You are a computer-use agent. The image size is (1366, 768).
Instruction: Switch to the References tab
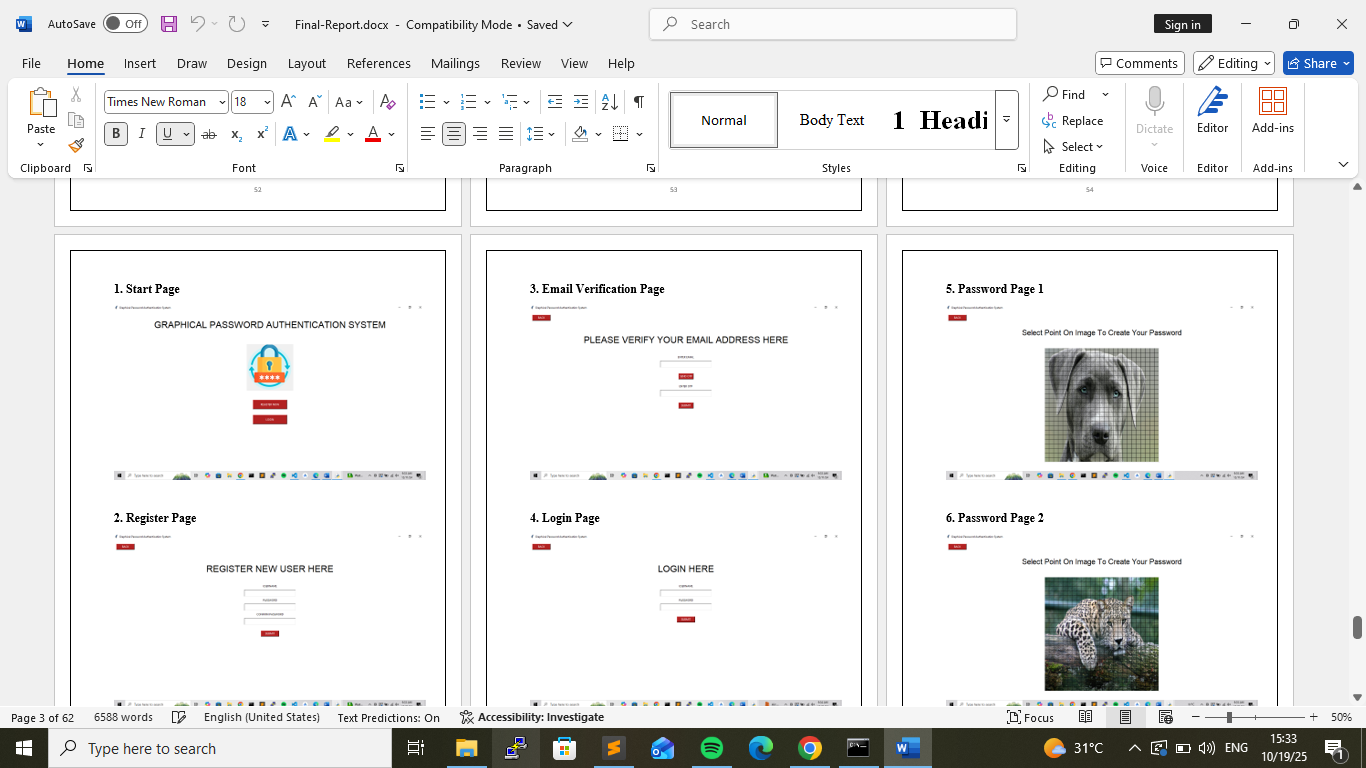point(378,63)
